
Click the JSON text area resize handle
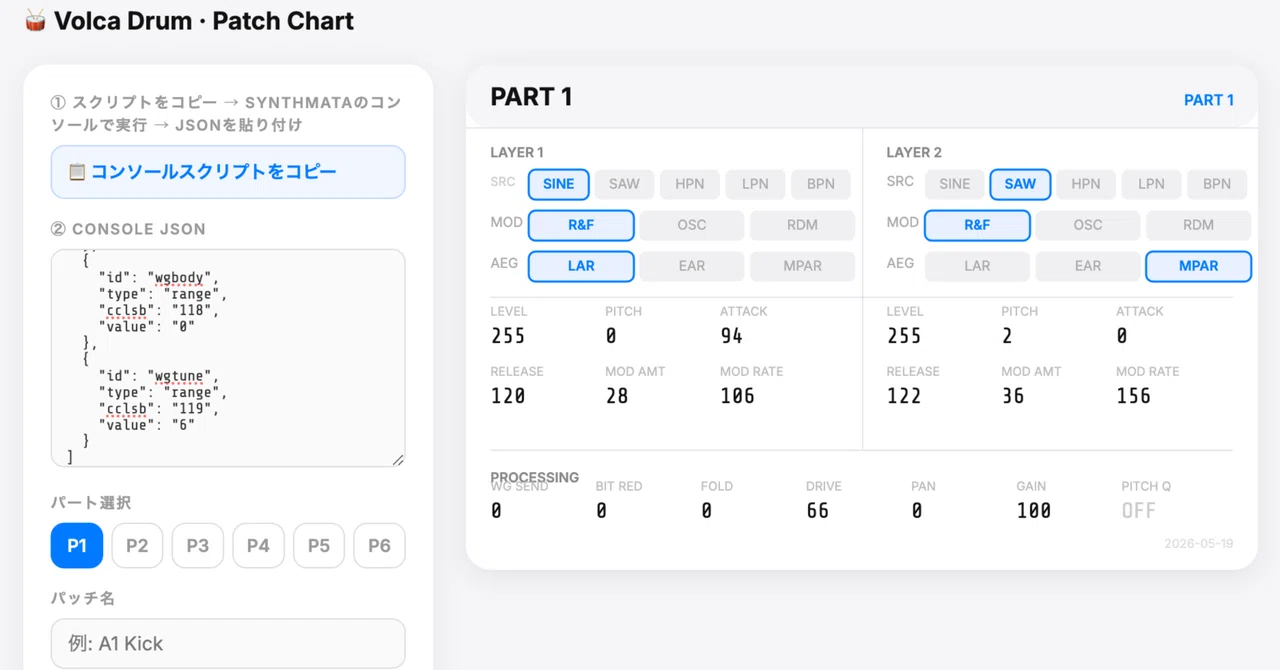(x=398, y=460)
